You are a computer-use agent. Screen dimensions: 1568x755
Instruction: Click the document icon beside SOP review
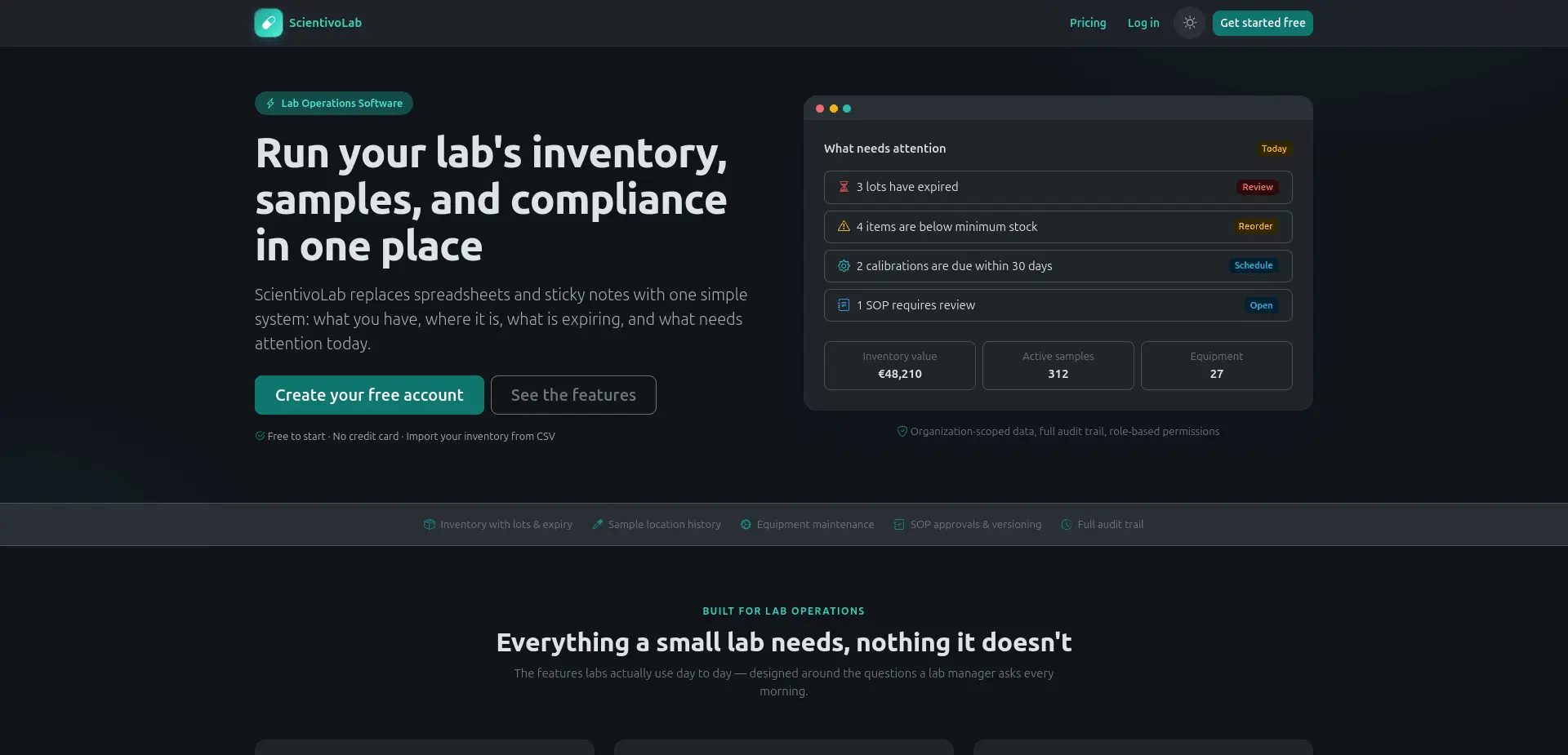tap(844, 305)
